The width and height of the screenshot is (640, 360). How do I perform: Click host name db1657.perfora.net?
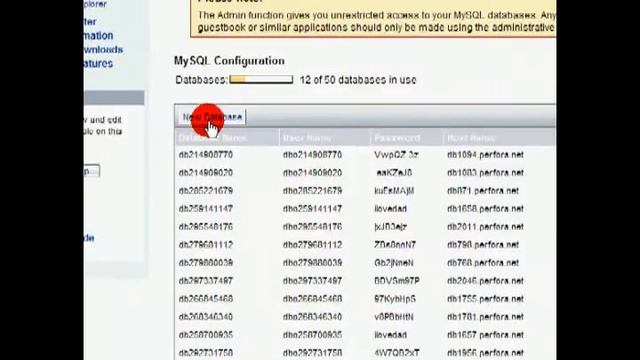tap(485, 335)
